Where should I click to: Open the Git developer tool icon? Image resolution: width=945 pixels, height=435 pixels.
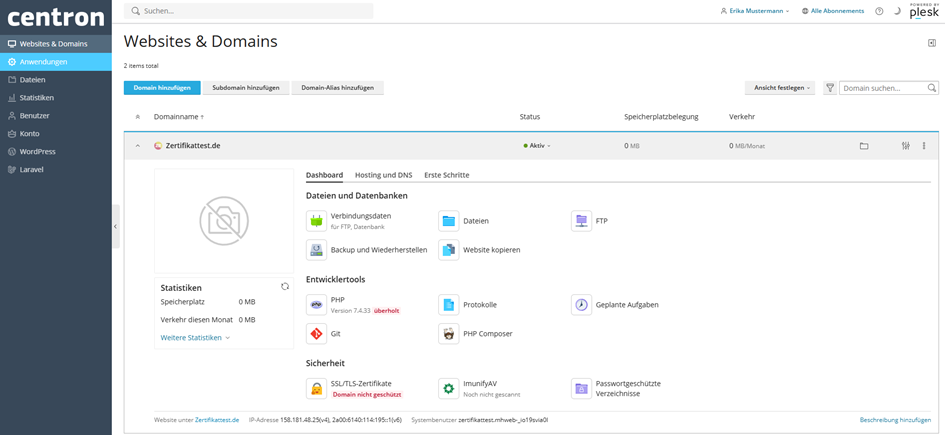click(316, 334)
